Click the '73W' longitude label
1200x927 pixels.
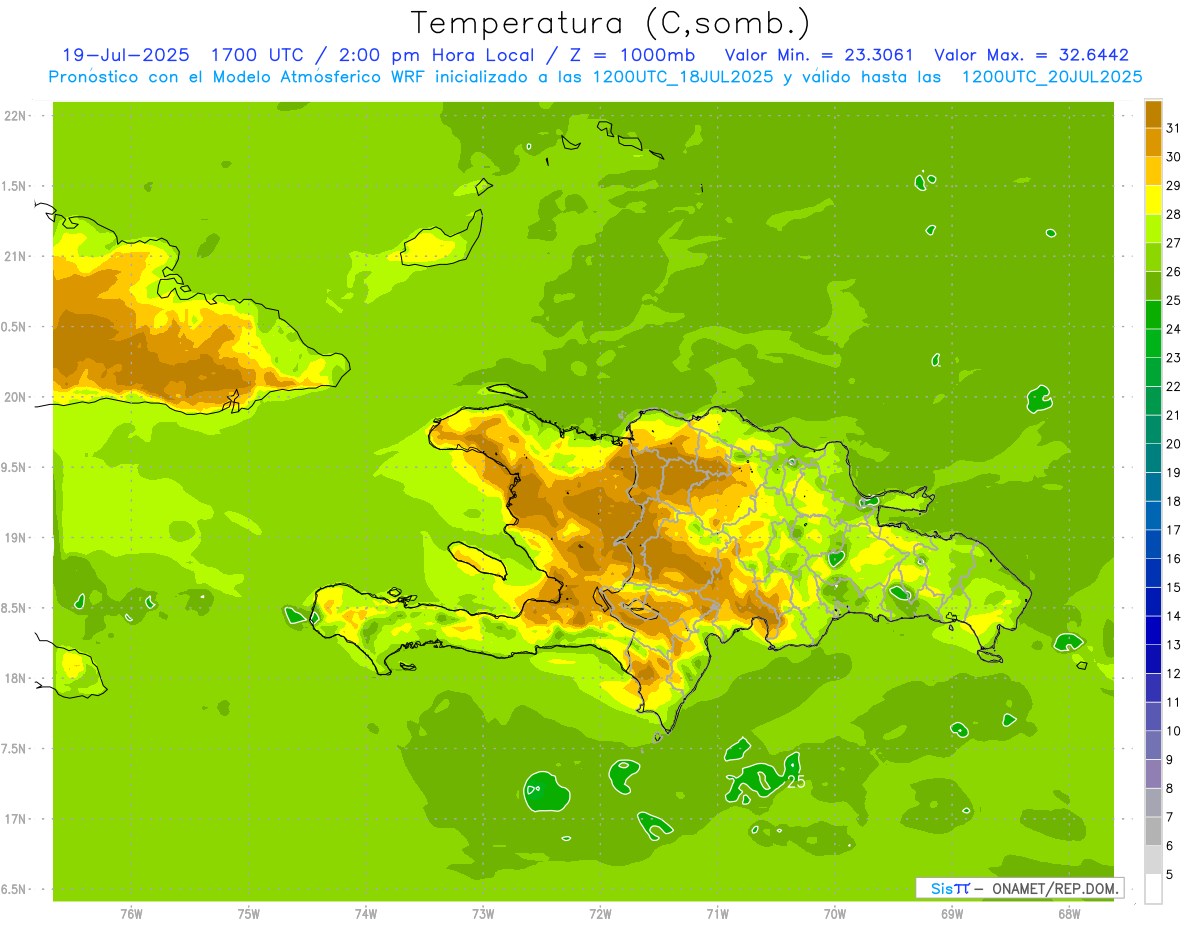pyautogui.click(x=483, y=914)
